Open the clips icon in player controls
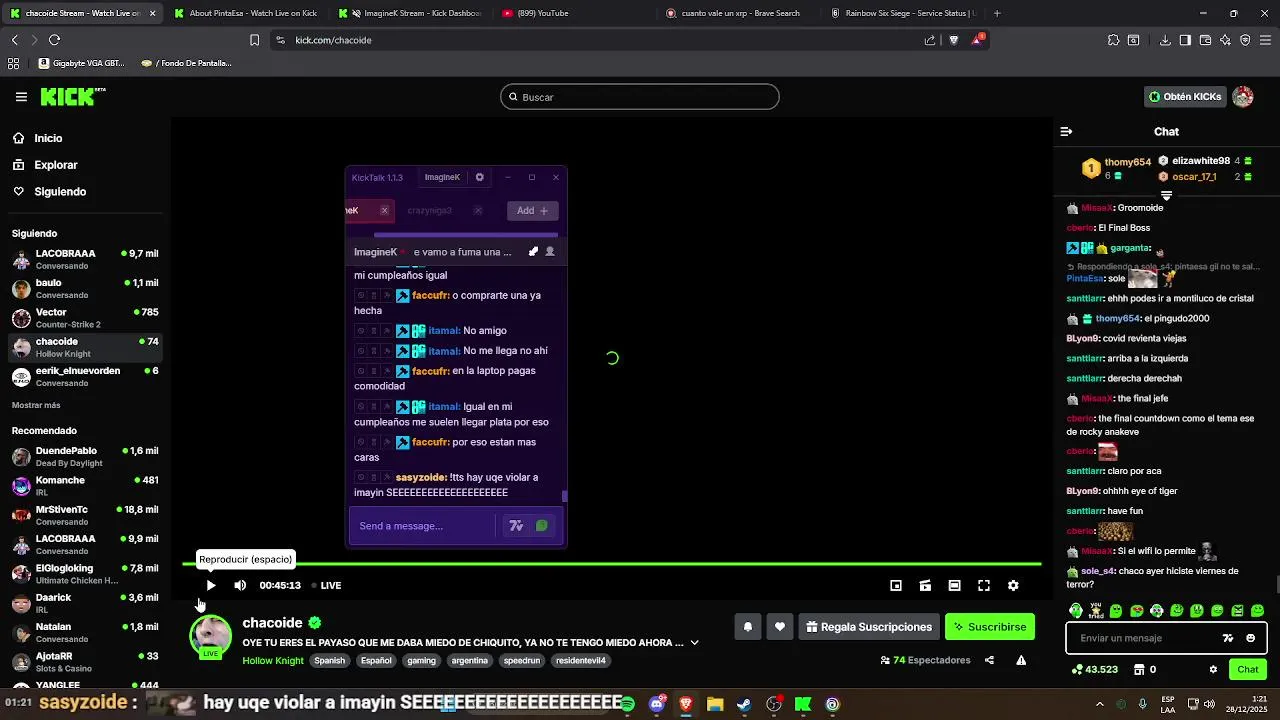1280x720 pixels. click(925, 585)
